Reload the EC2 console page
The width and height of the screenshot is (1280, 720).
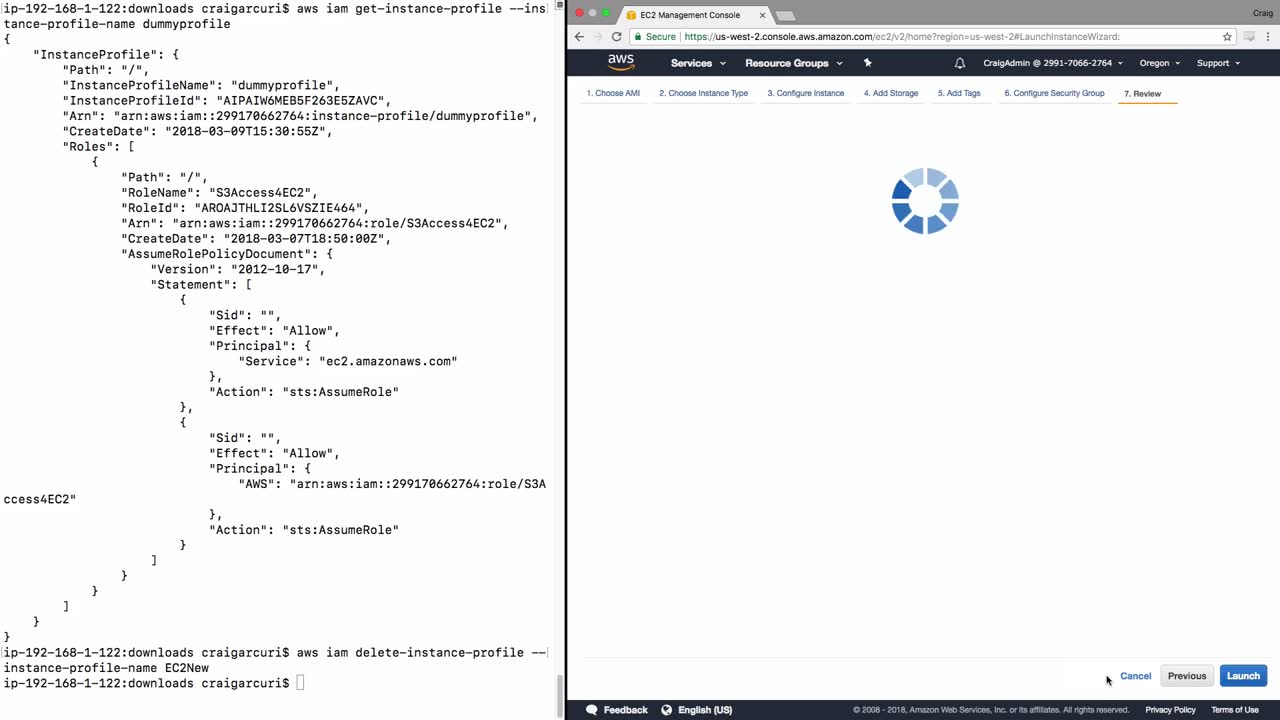pos(617,37)
